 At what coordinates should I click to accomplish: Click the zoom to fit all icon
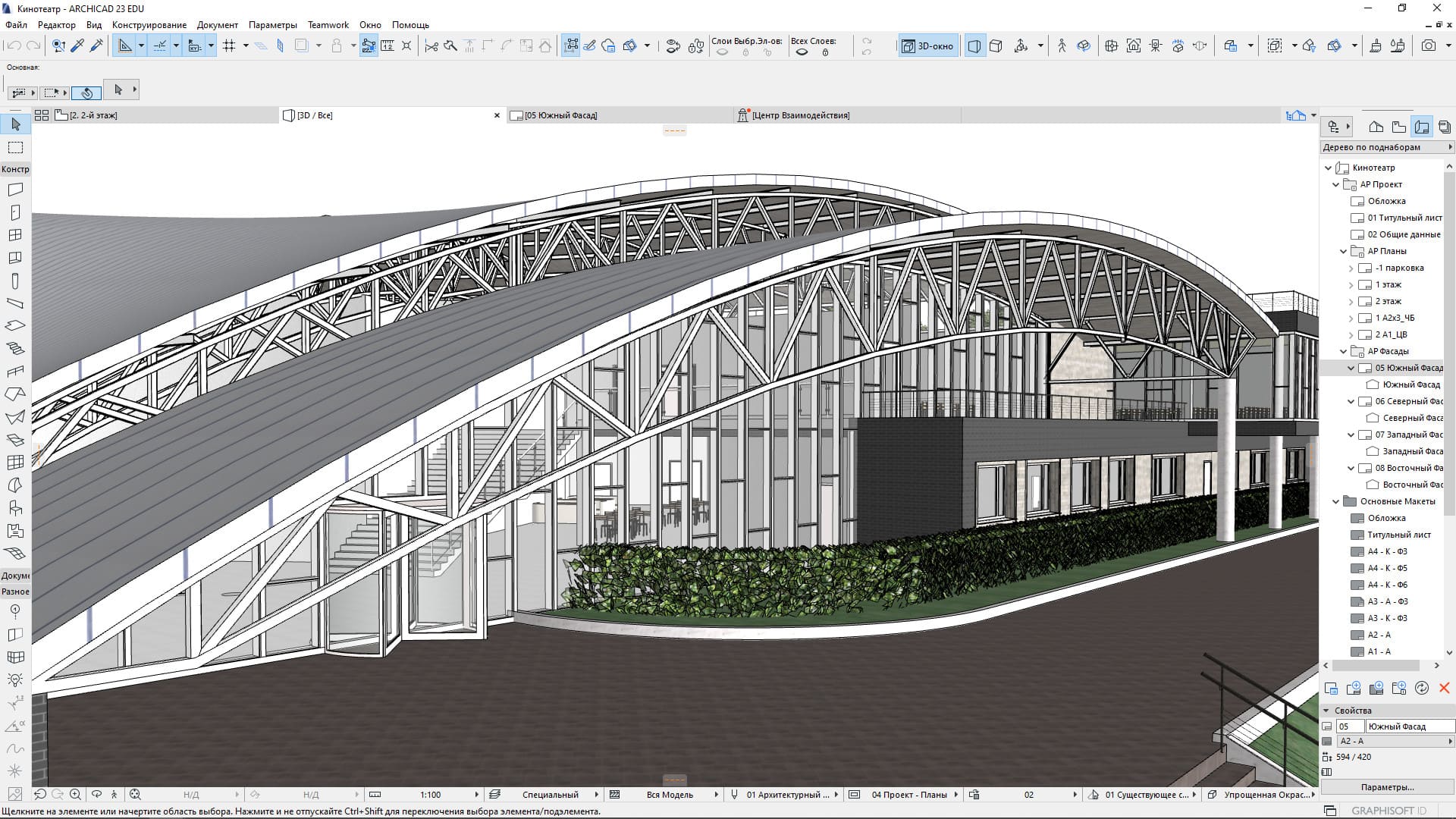tap(134, 794)
